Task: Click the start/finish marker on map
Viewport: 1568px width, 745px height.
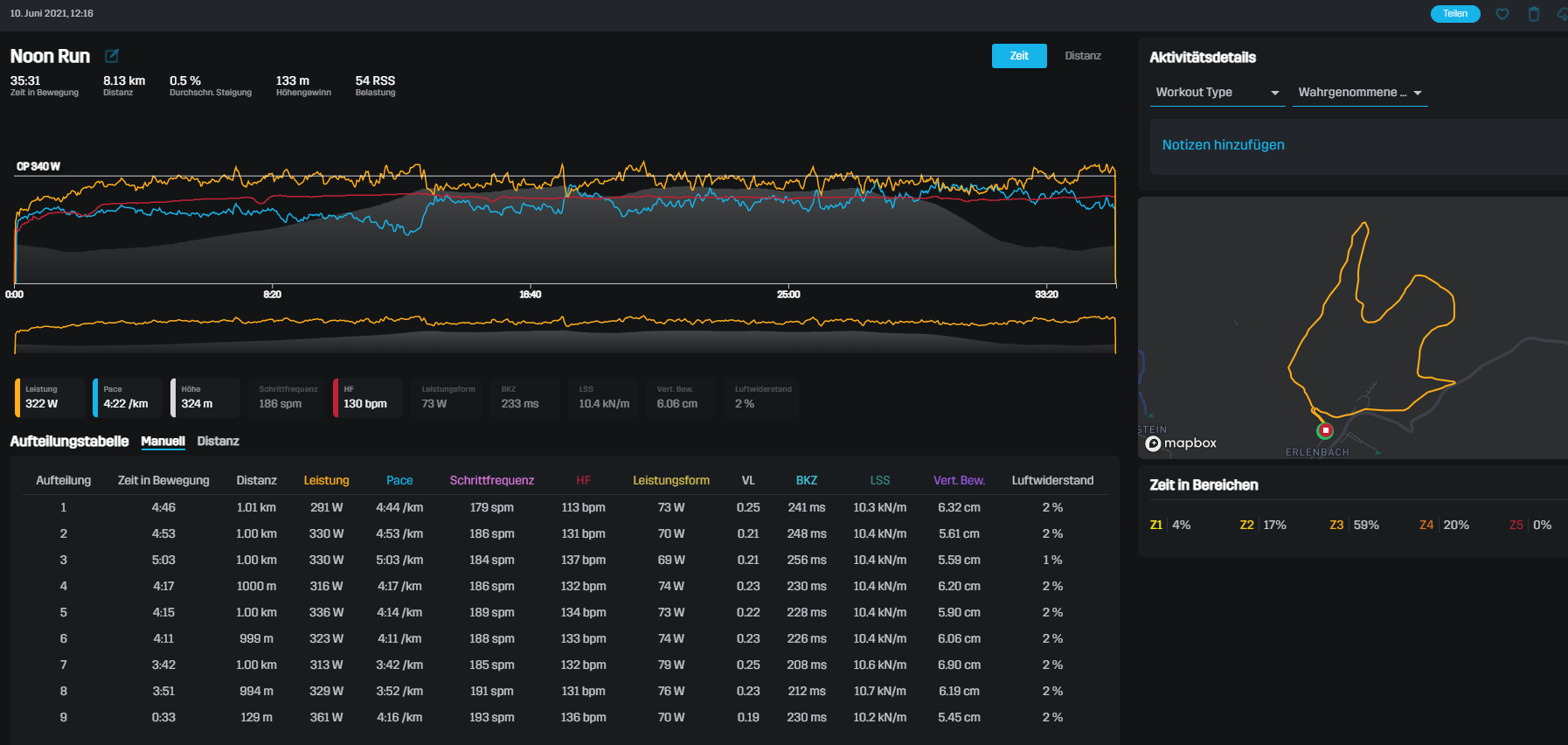Action: [1325, 430]
